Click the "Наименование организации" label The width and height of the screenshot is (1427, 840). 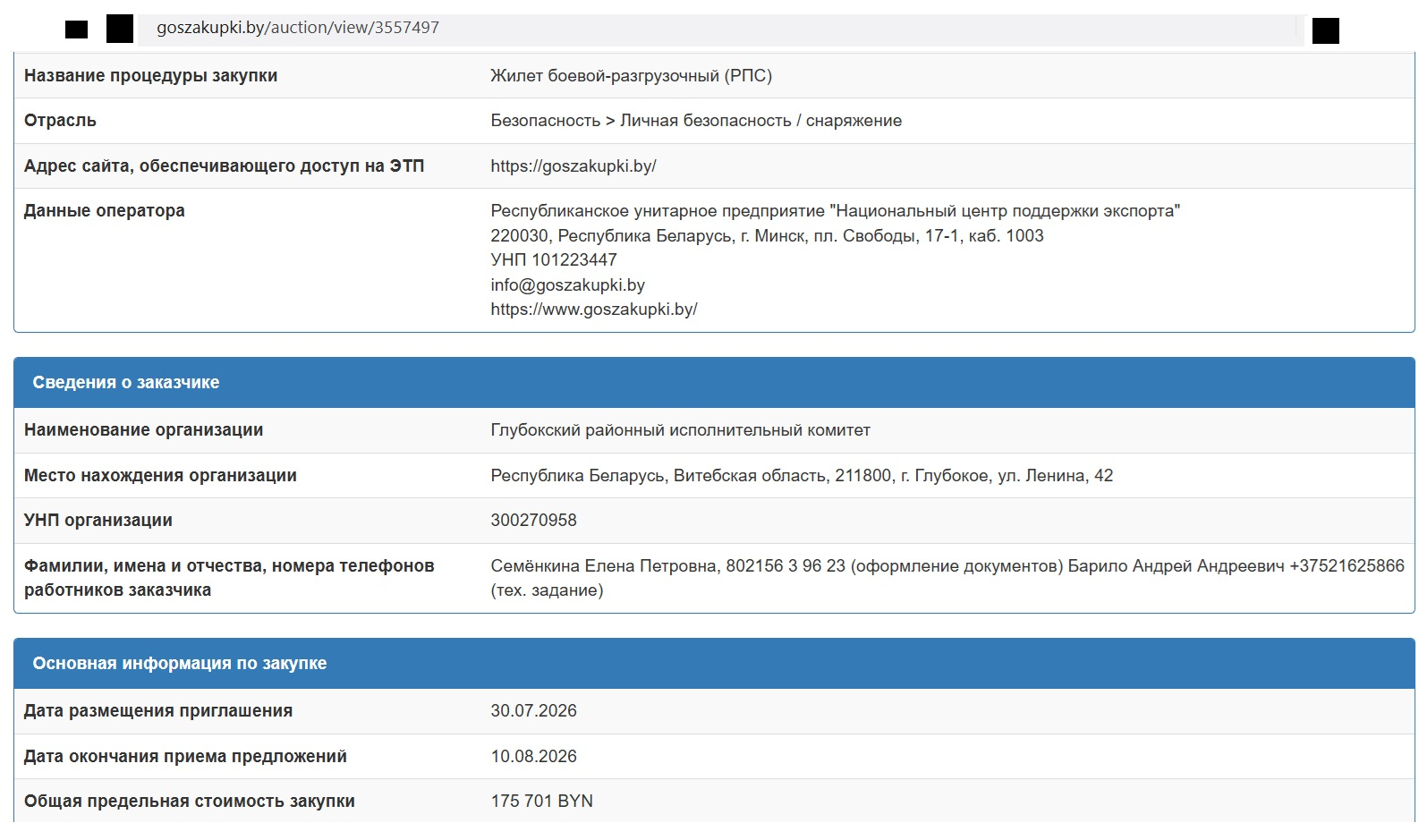tap(143, 430)
